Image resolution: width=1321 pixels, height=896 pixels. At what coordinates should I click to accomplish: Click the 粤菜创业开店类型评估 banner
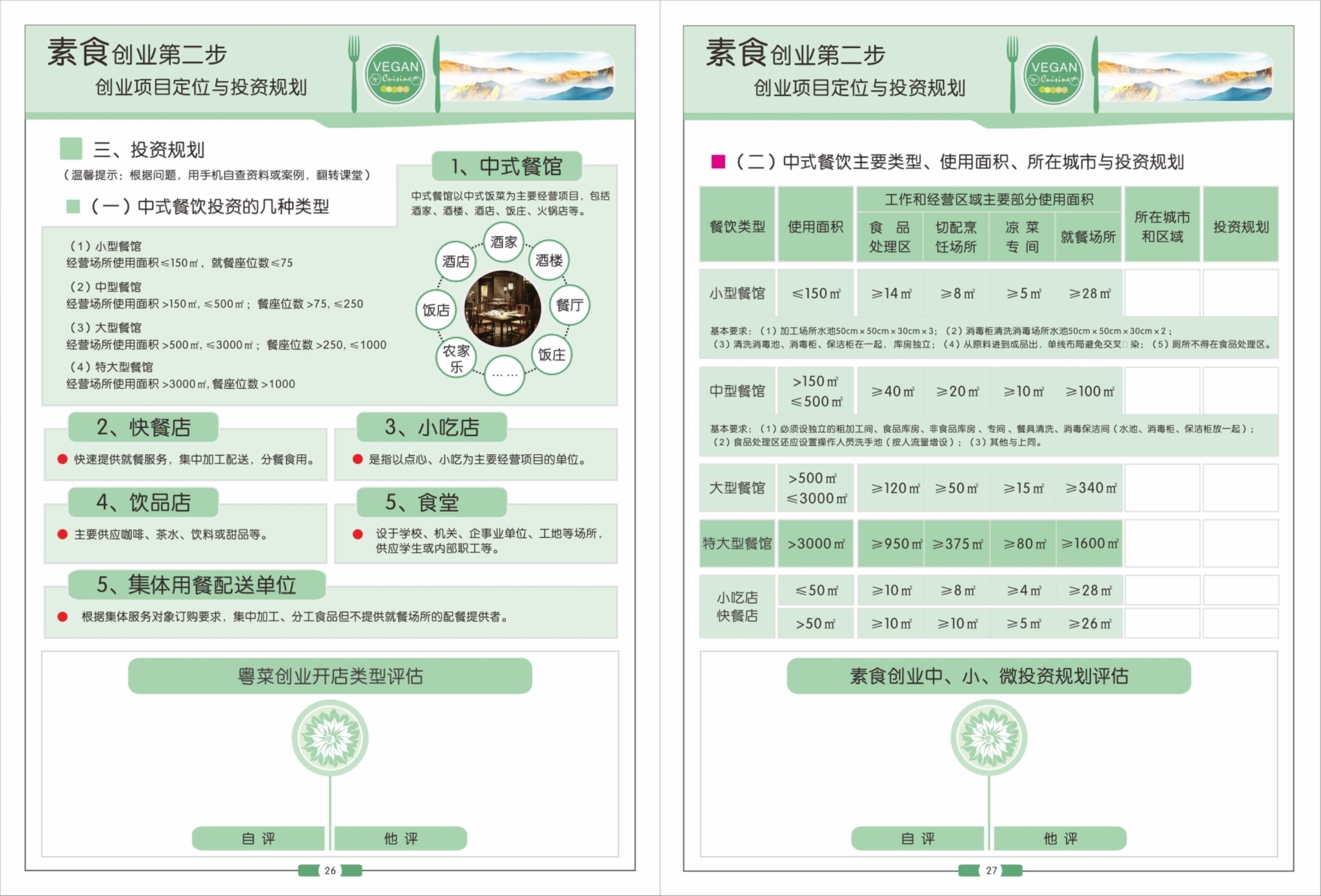coord(330,676)
